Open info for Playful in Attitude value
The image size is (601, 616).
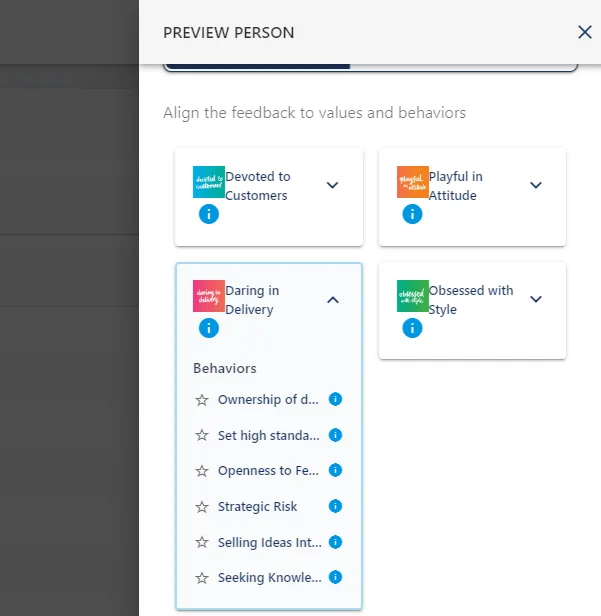(412, 214)
